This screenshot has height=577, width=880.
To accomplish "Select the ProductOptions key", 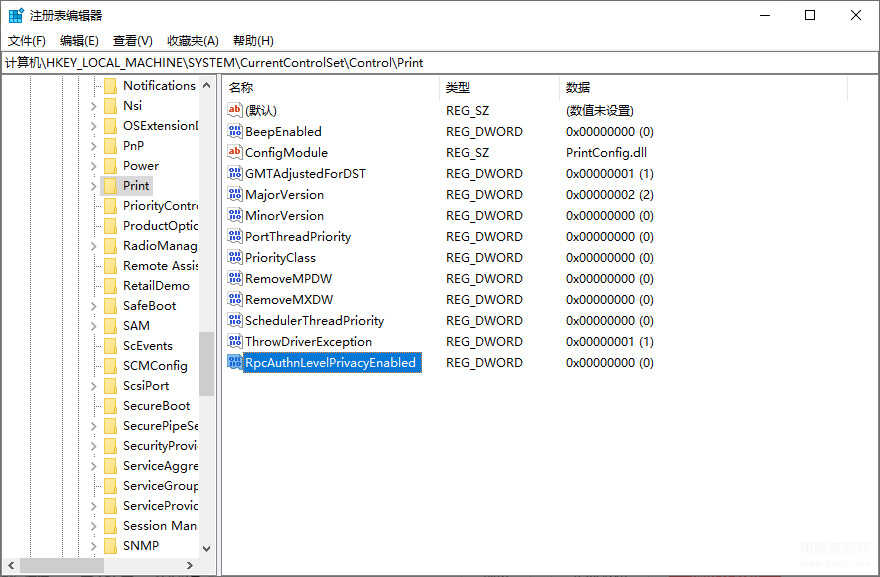I will tap(160, 226).
